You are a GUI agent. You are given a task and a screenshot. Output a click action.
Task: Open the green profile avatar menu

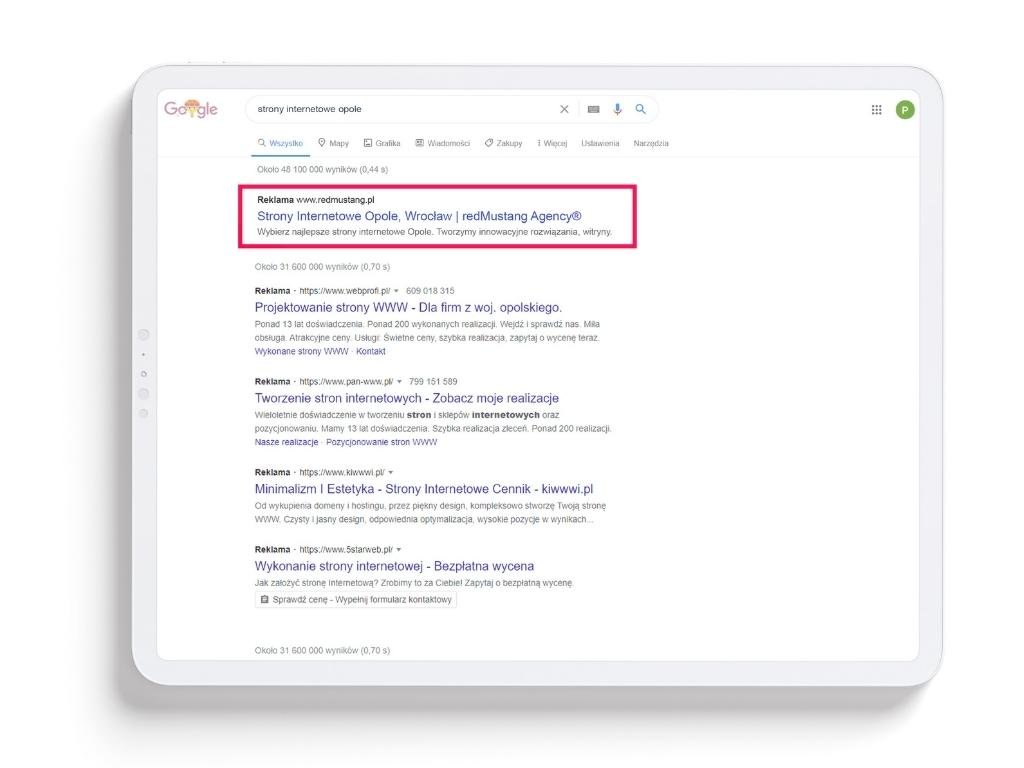coord(905,110)
